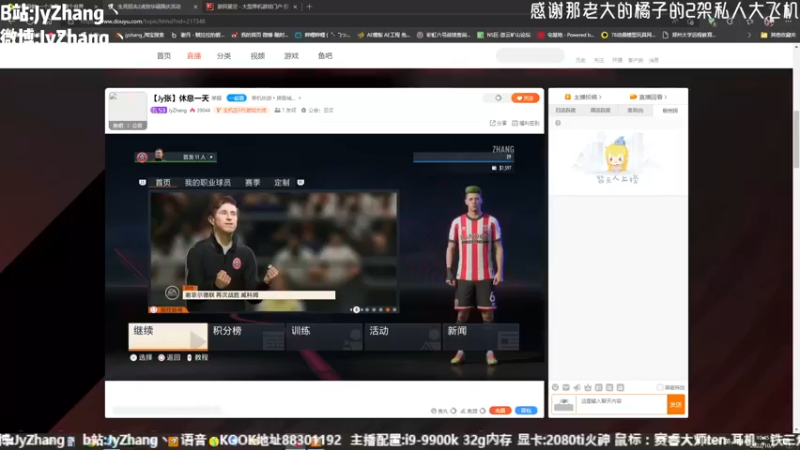
Task: Switch to first ranking tab in chat panel
Action: click(x=565, y=110)
